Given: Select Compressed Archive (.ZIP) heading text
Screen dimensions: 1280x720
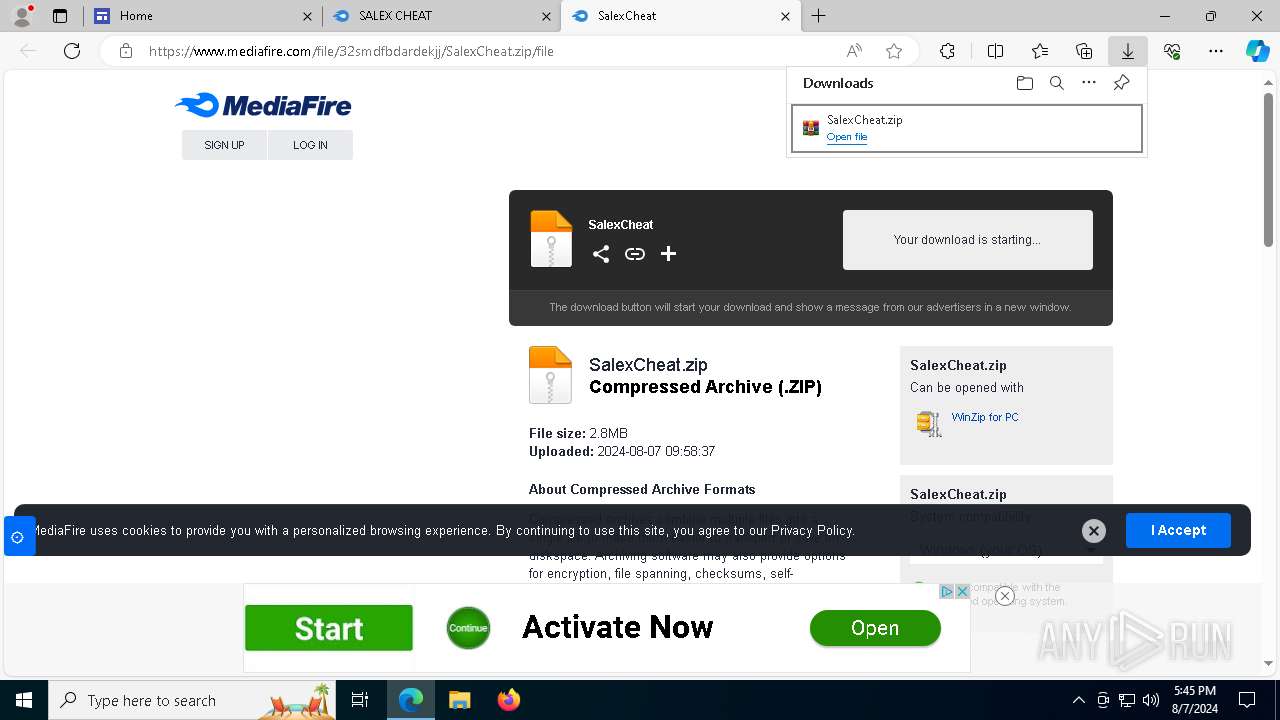Looking at the screenshot, I should click(705, 387).
